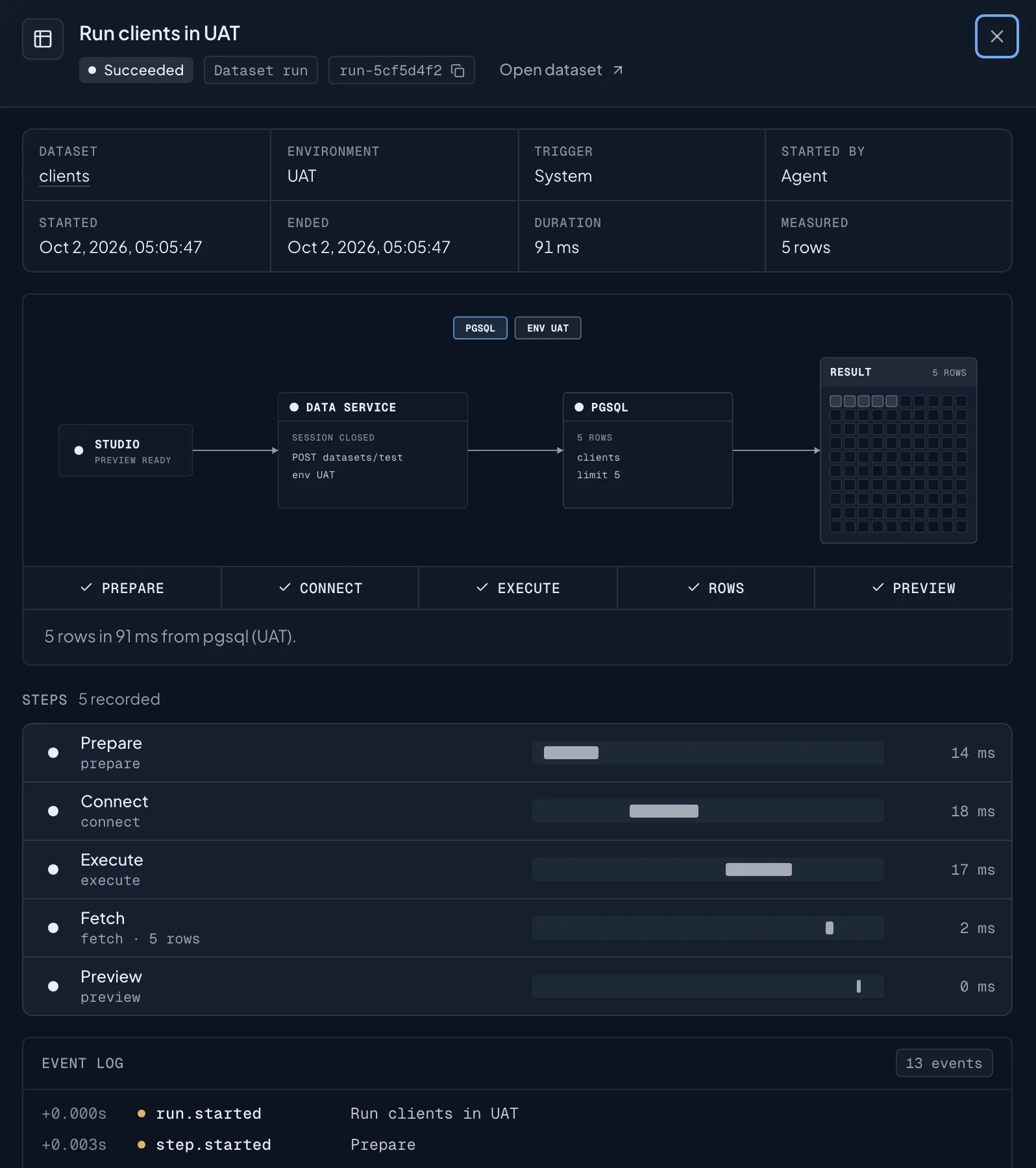This screenshot has height=1168, width=1036.
Task: Click the Succeeded status badge
Action: [x=136, y=70]
